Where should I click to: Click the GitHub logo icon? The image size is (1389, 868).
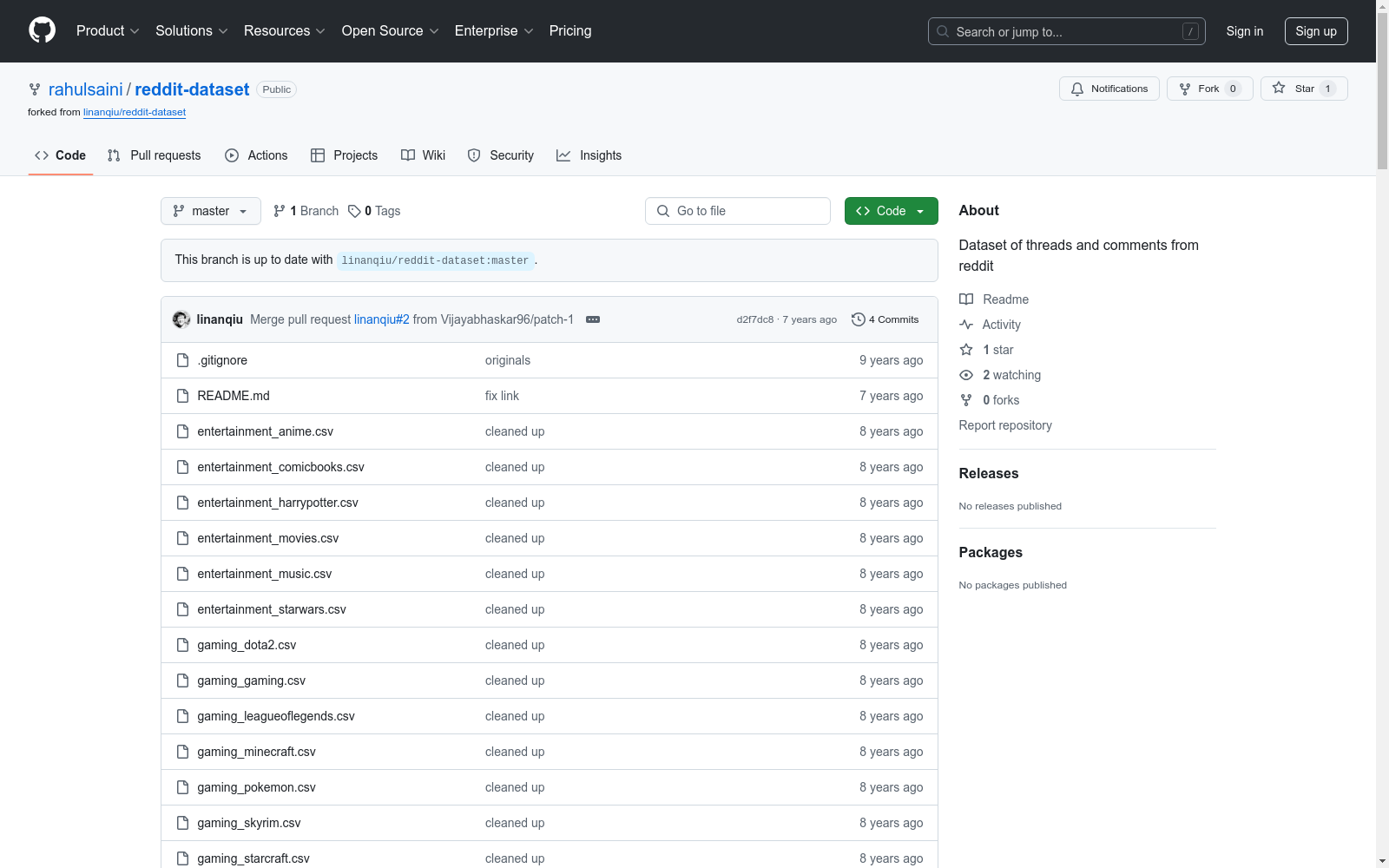[x=42, y=30]
